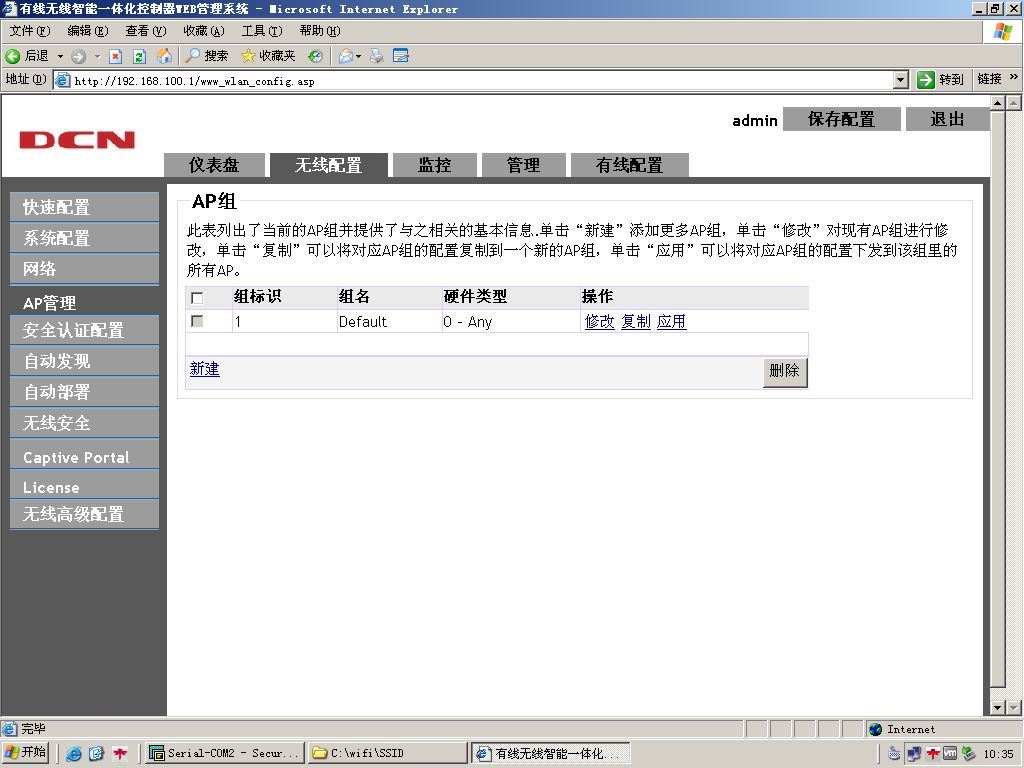The height and width of the screenshot is (768, 1024).
Task: Open 系统配置 in sidebar
Action: coord(84,238)
